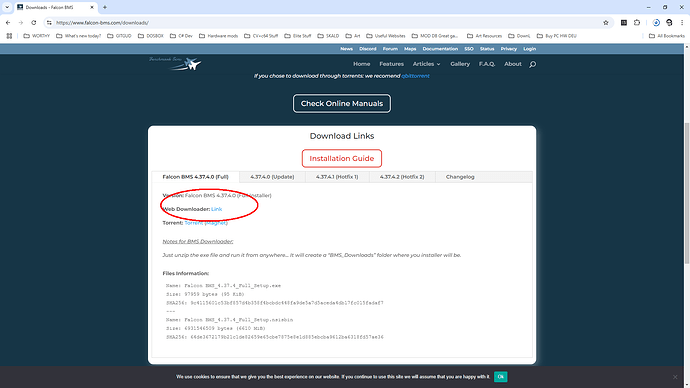Open the tab search dropdown arrow

pyautogui.click(x=7, y=7)
